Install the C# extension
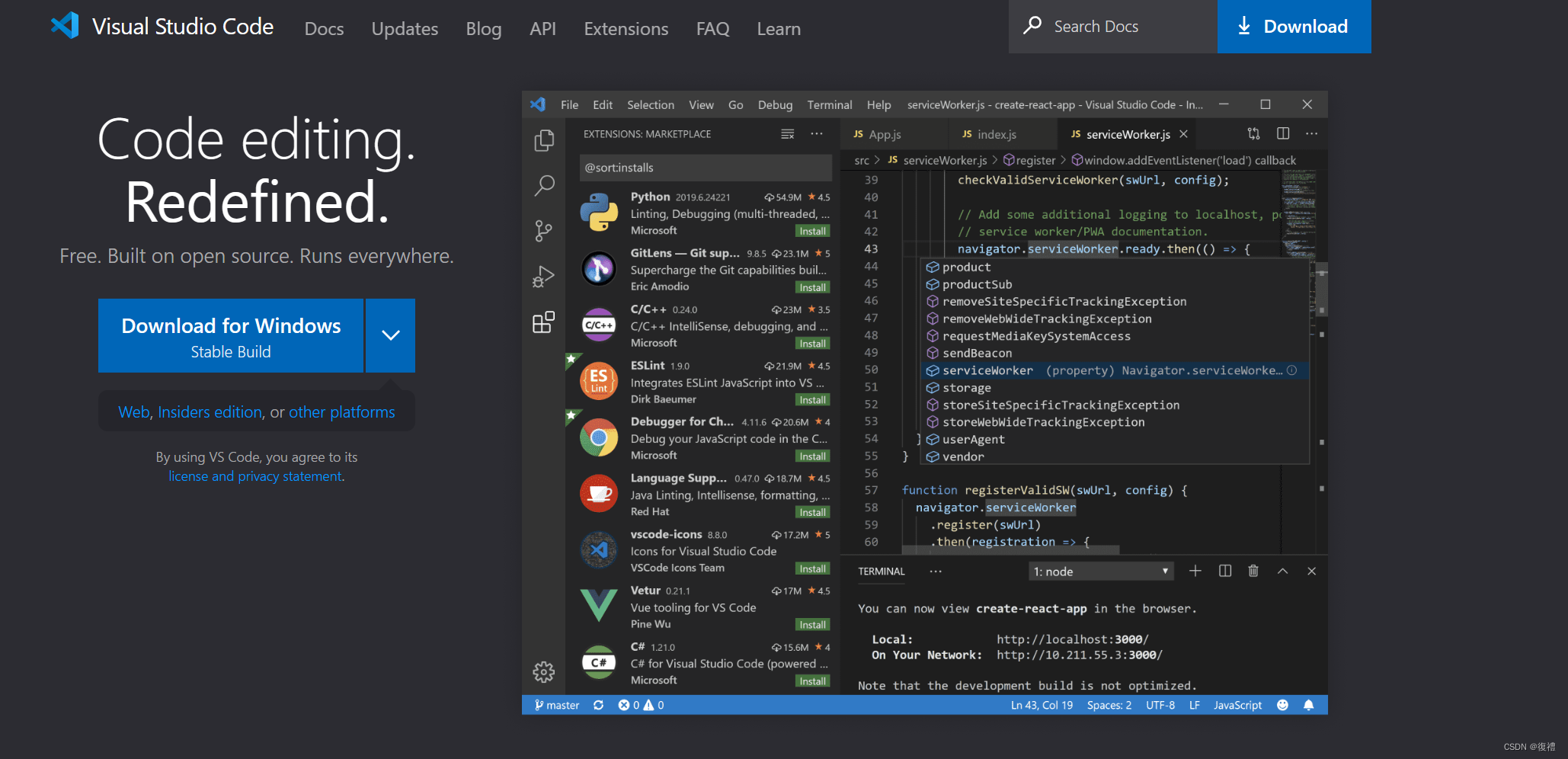The width and height of the screenshot is (1568, 759). point(812,681)
